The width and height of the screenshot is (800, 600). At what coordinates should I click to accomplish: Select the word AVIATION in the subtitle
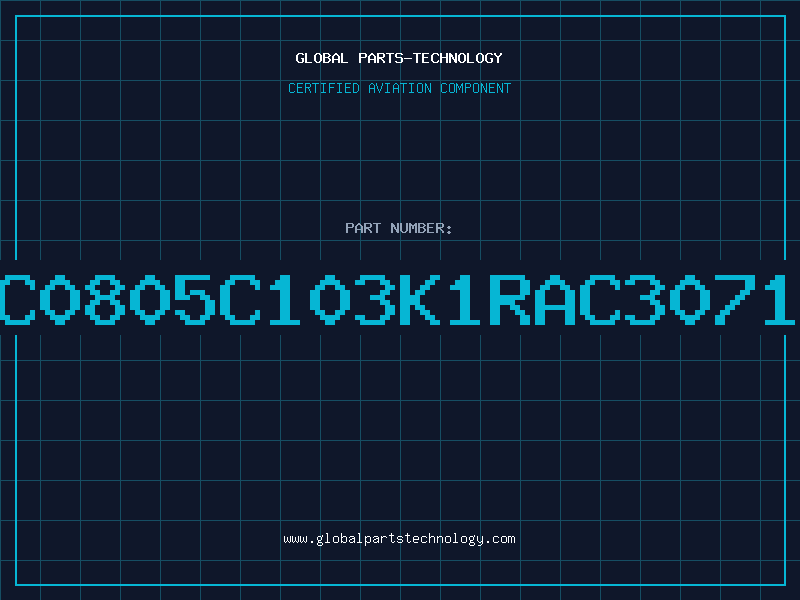tap(400, 88)
